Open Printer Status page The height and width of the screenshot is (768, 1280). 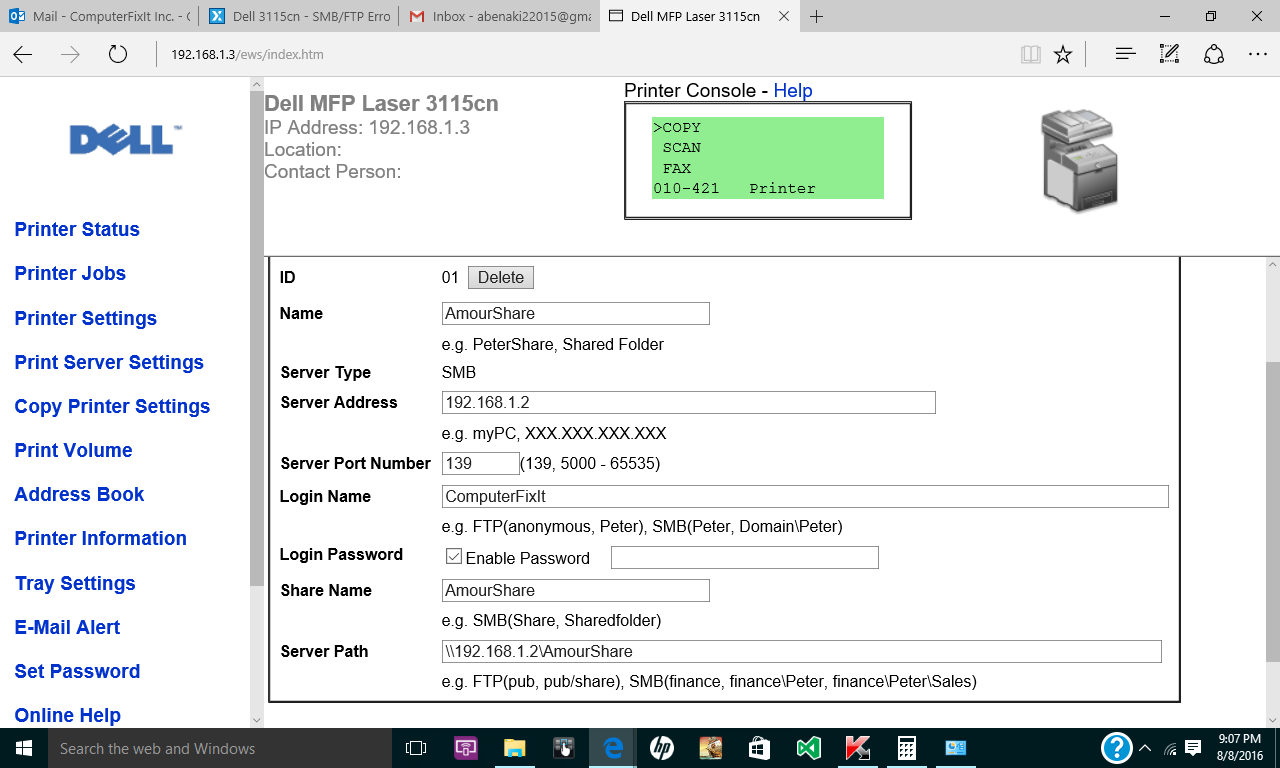click(x=77, y=229)
